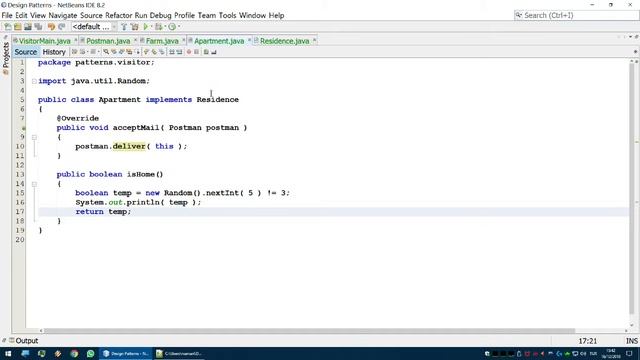Click the highlighted 'deliver' method call
Viewport: 640px width, 360px height.
(129, 146)
